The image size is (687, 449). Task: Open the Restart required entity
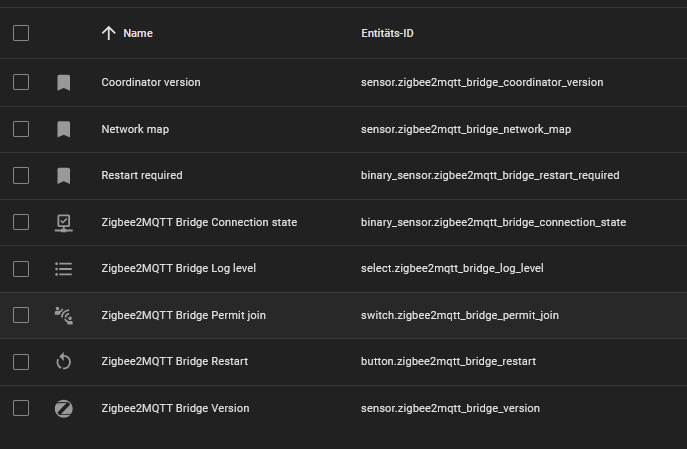(142, 175)
